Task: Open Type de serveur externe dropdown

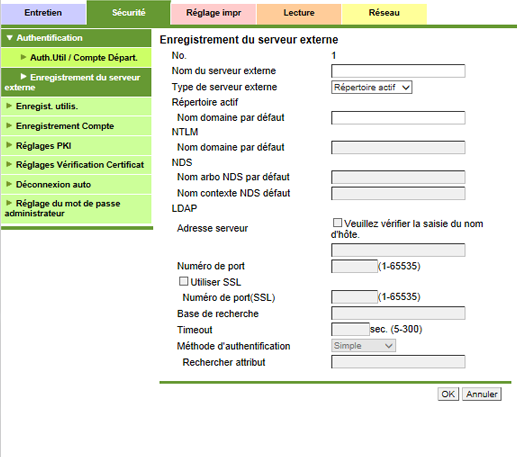Action: [x=372, y=87]
